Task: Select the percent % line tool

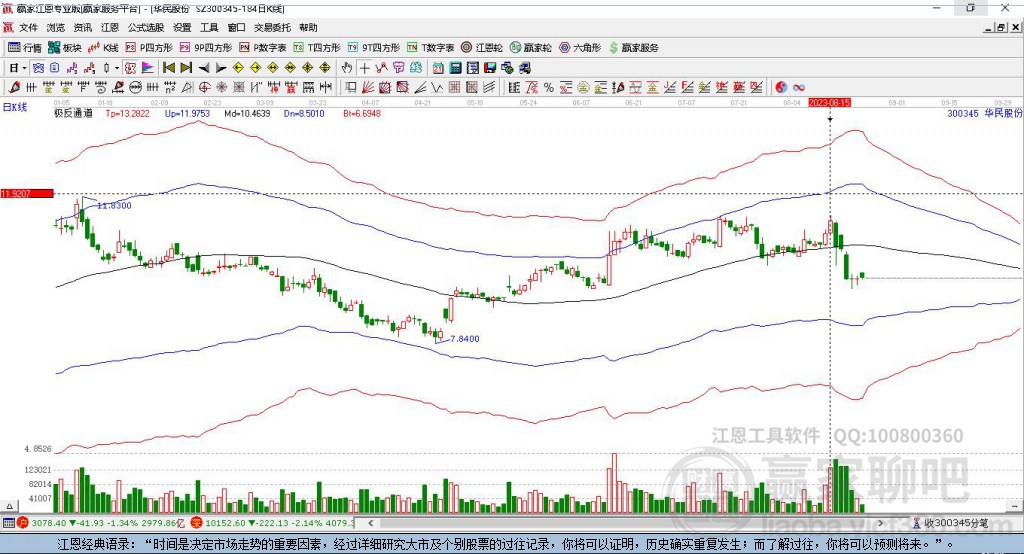Action: pos(549,88)
